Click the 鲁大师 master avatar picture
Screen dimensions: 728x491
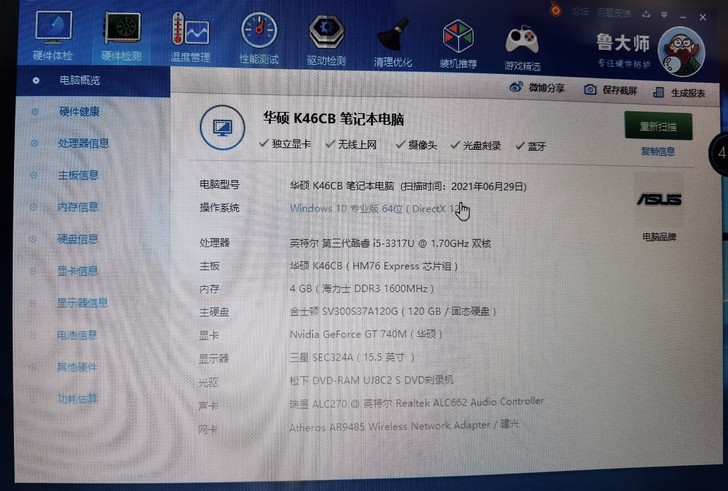(x=681, y=52)
